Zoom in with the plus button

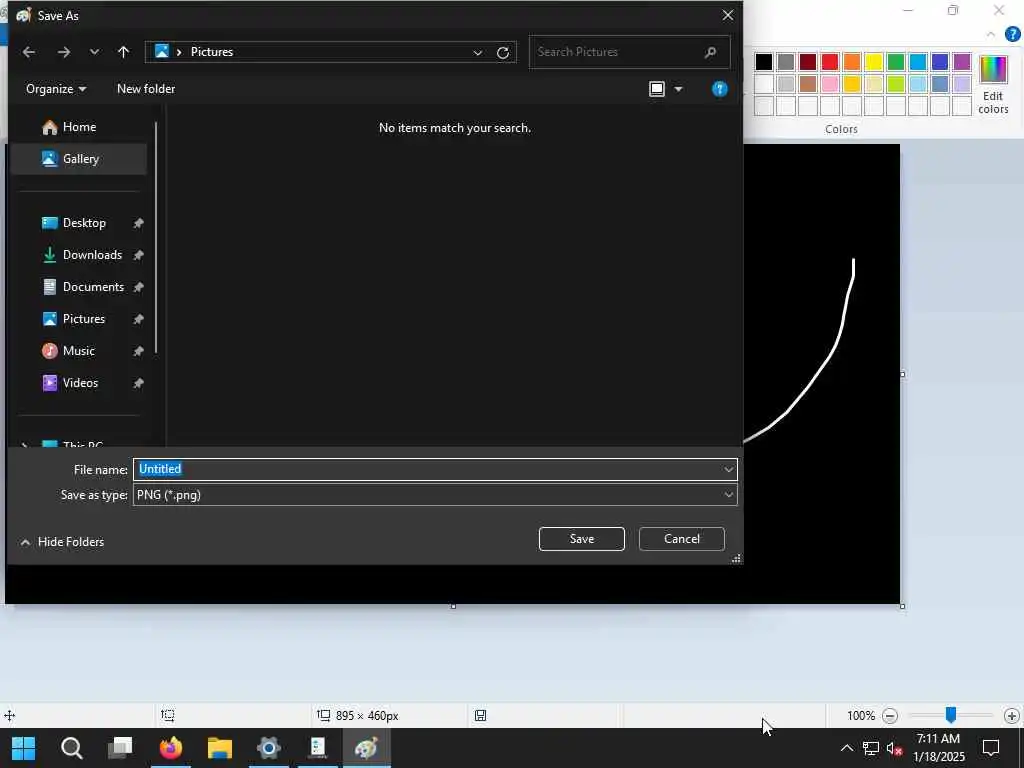coord(1012,716)
